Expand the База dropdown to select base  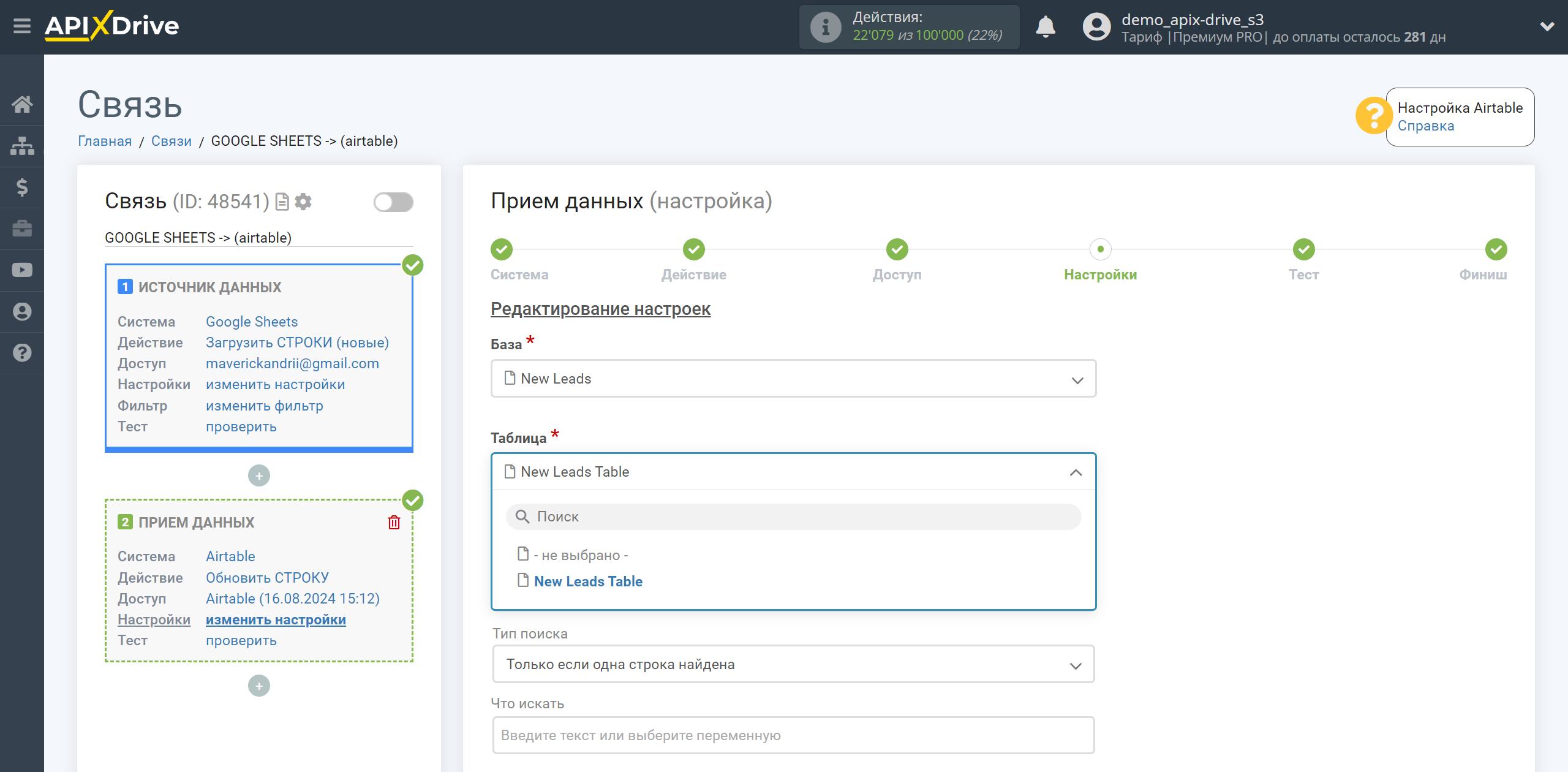coord(791,379)
